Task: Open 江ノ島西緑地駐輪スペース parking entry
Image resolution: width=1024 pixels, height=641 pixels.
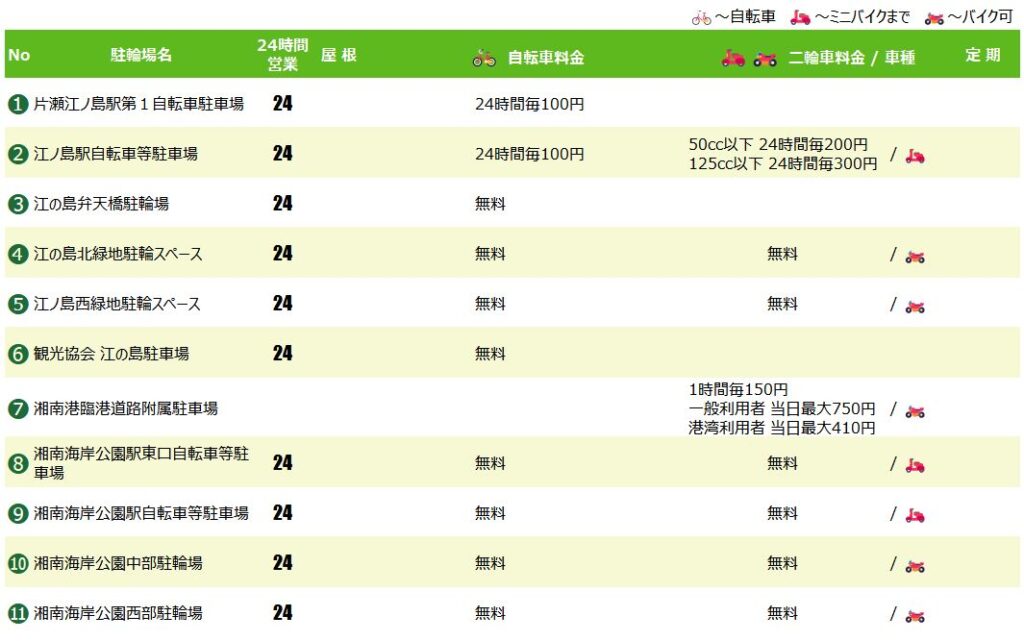Action: tap(117, 304)
